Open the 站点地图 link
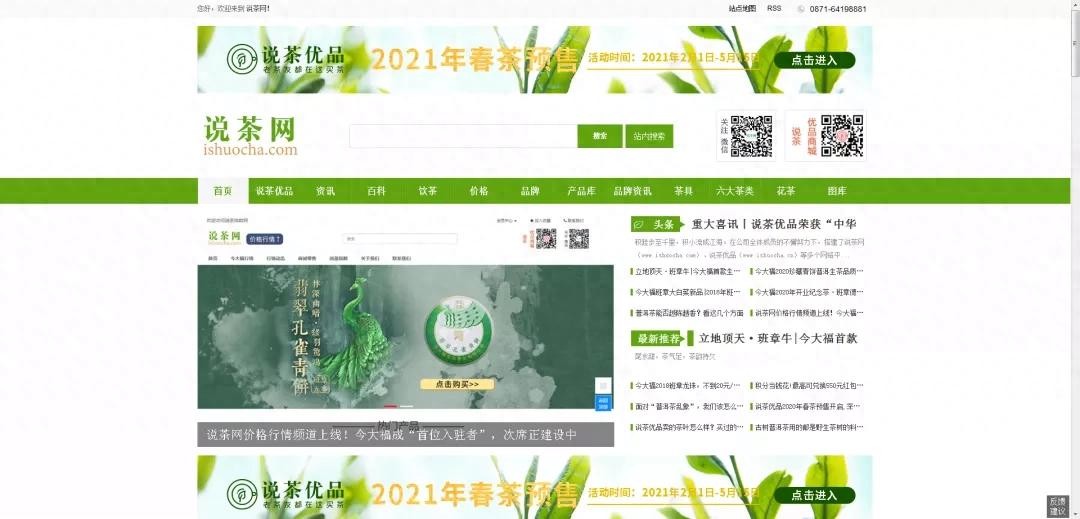 [x=742, y=9]
